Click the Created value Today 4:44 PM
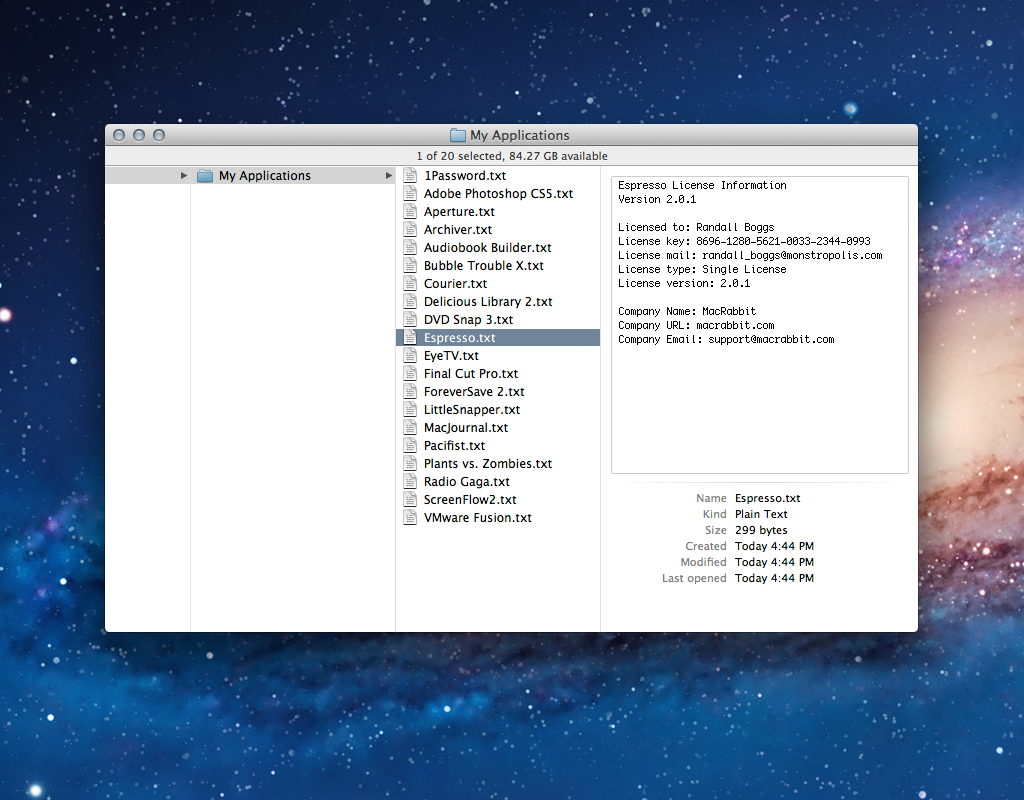Image resolution: width=1024 pixels, height=800 pixels. click(774, 546)
